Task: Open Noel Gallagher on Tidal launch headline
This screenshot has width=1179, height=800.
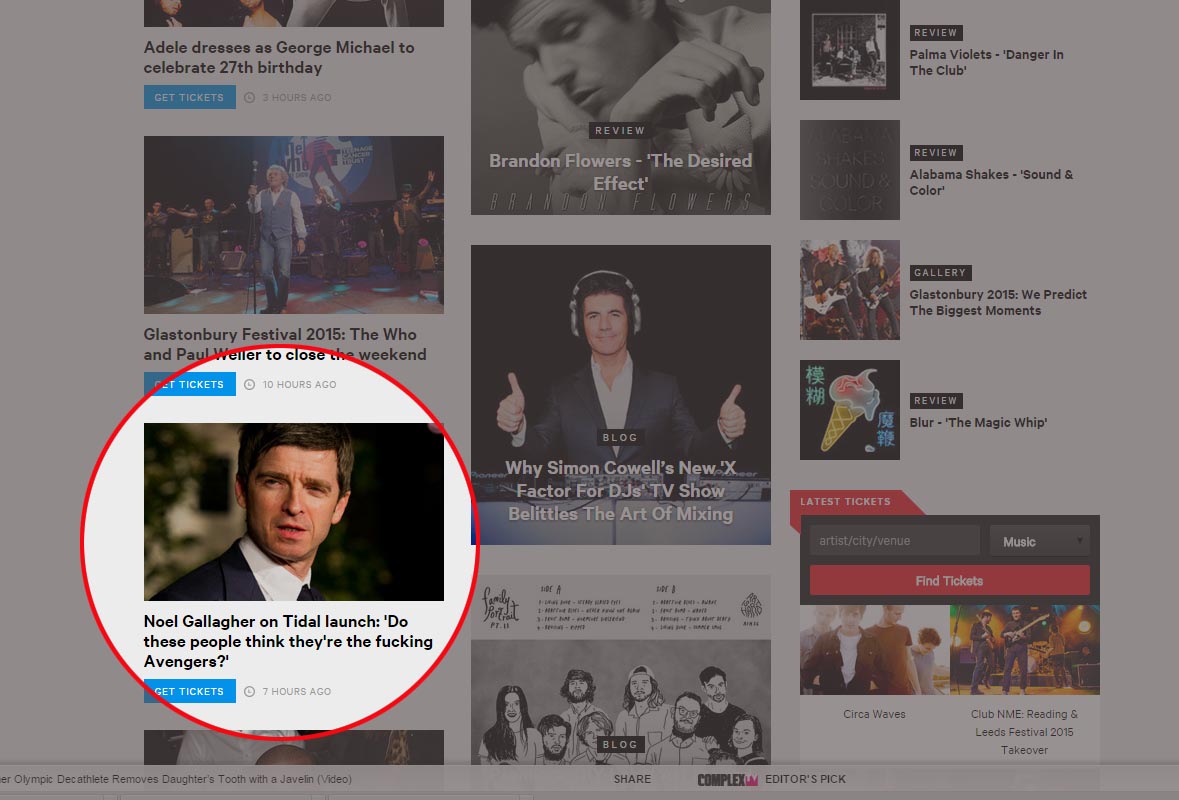Action: point(288,641)
